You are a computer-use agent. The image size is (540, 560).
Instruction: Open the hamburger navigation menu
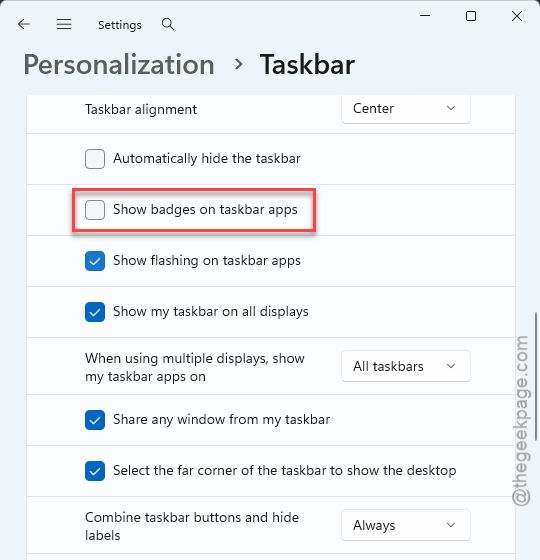coord(64,24)
